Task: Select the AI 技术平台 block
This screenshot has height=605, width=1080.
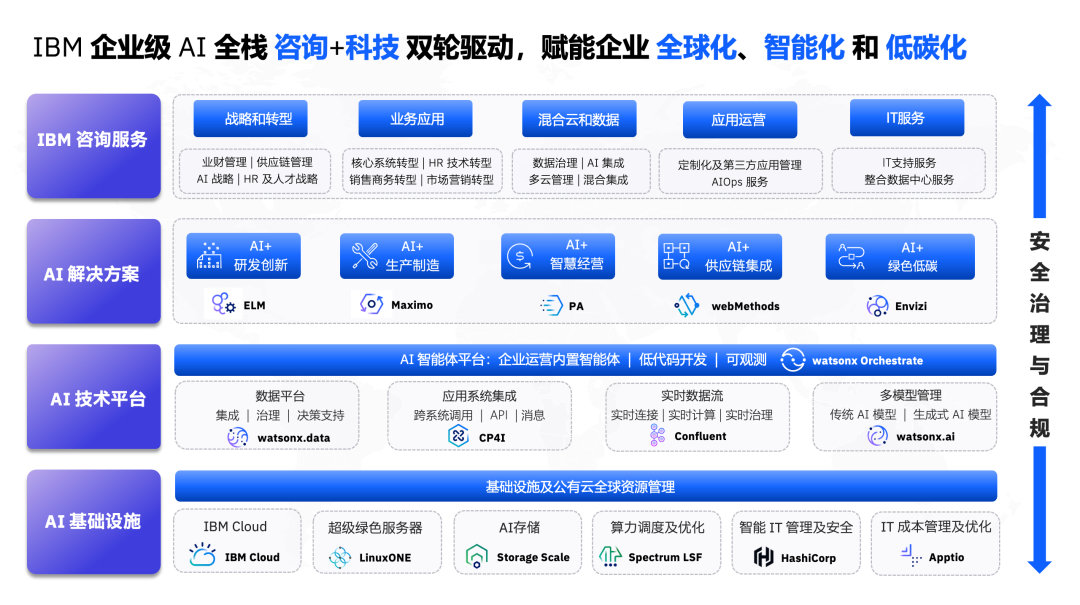Action: click(x=94, y=397)
